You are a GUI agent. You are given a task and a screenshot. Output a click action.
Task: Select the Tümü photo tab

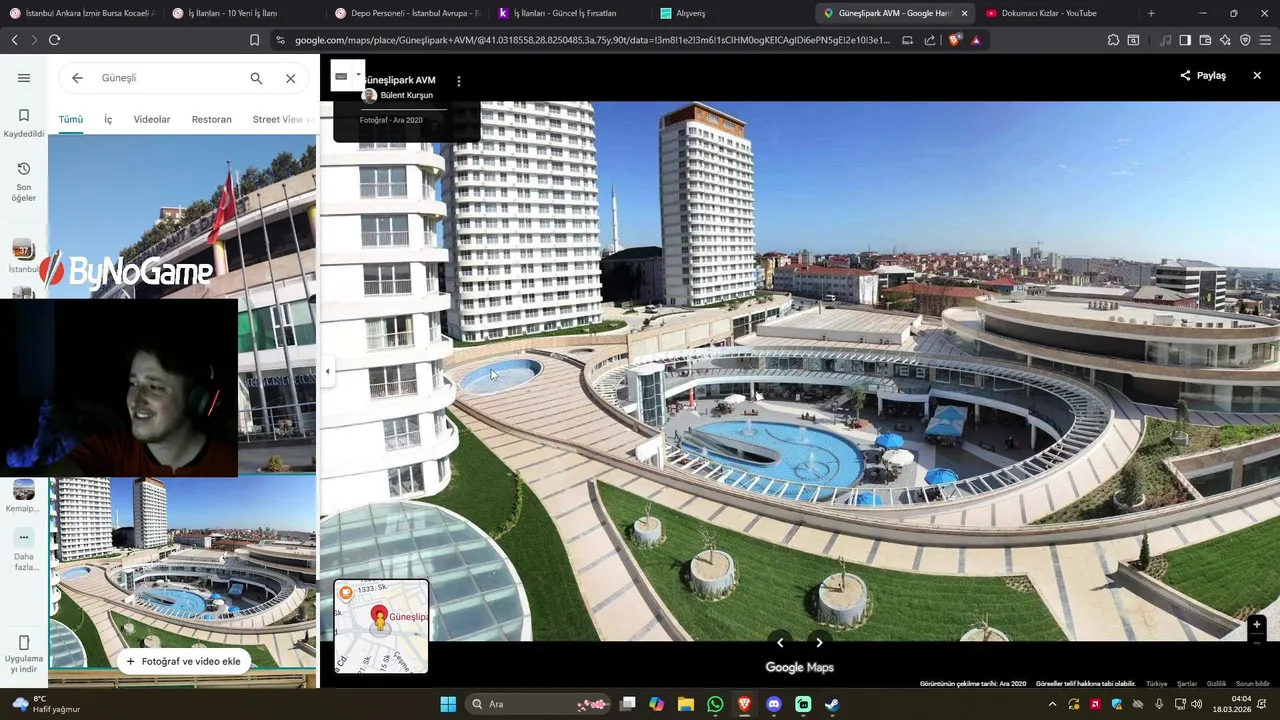pyautogui.click(x=70, y=119)
